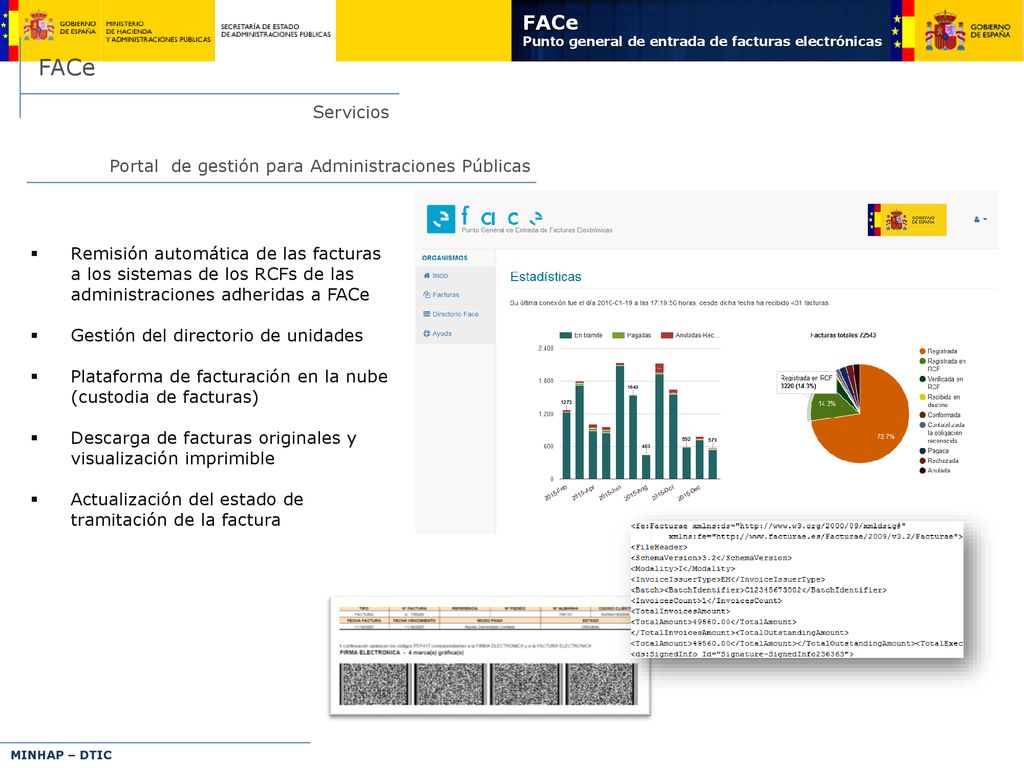Click the Portal de gestión para Administraciones Públicas heading
Screen dimensions: 1024x768
[x=320, y=166]
